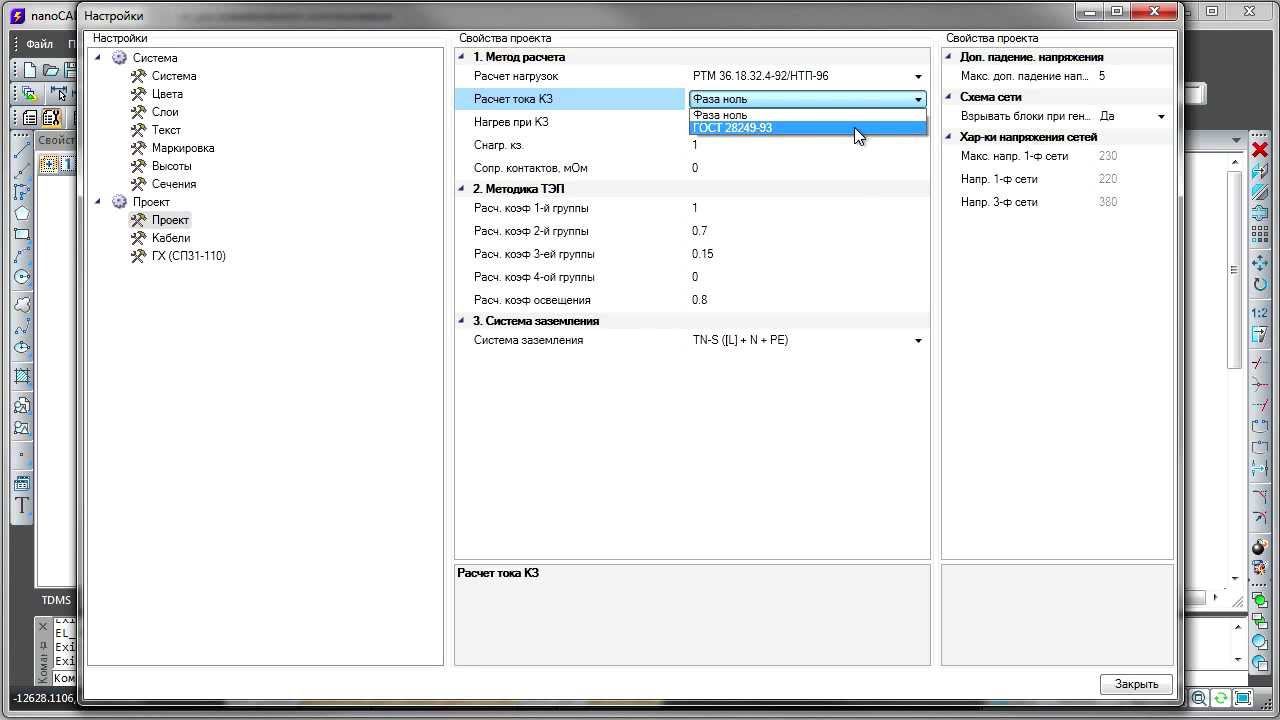Collapse section 3. Система заземления

[x=461, y=320]
